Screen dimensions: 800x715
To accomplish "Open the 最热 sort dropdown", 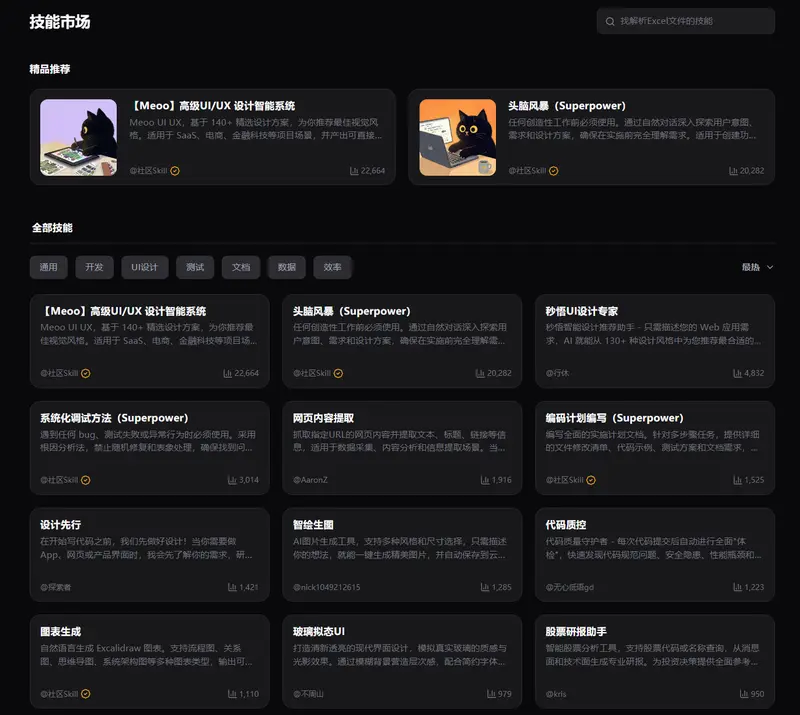I will point(758,267).
